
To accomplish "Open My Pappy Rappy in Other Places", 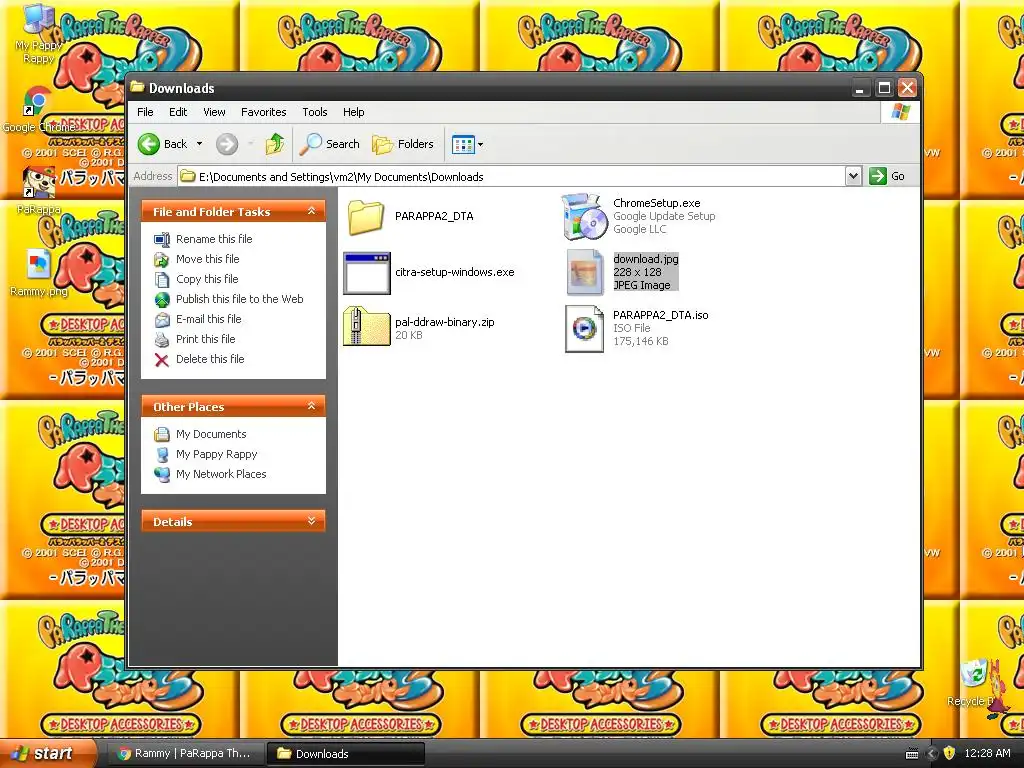I will (216, 455).
